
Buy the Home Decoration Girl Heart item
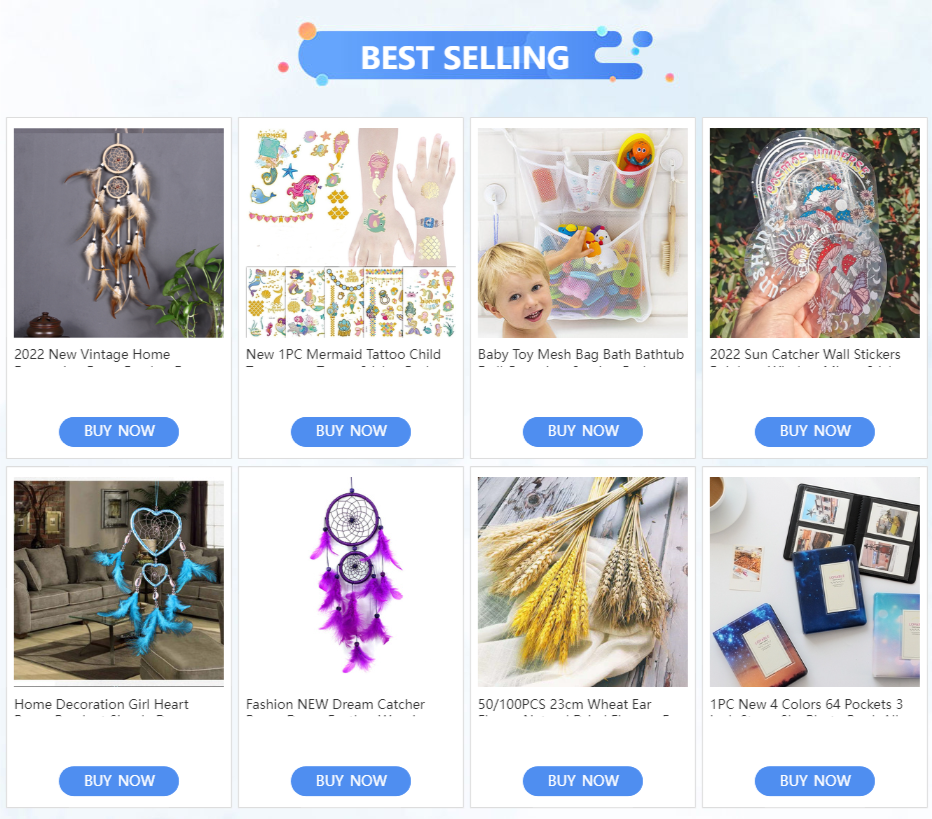pos(119,781)
